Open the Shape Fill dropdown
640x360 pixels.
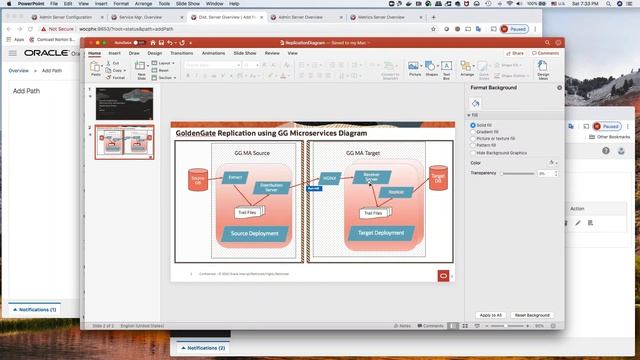point(508,65)
